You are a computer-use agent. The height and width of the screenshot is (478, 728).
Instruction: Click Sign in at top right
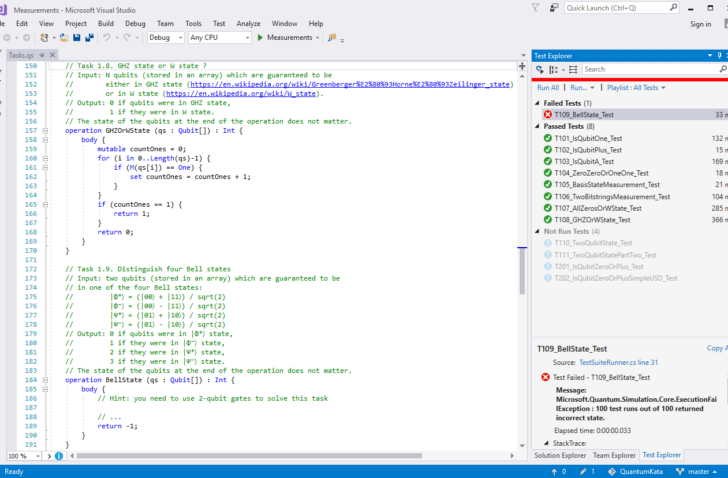tap(701, 24)
